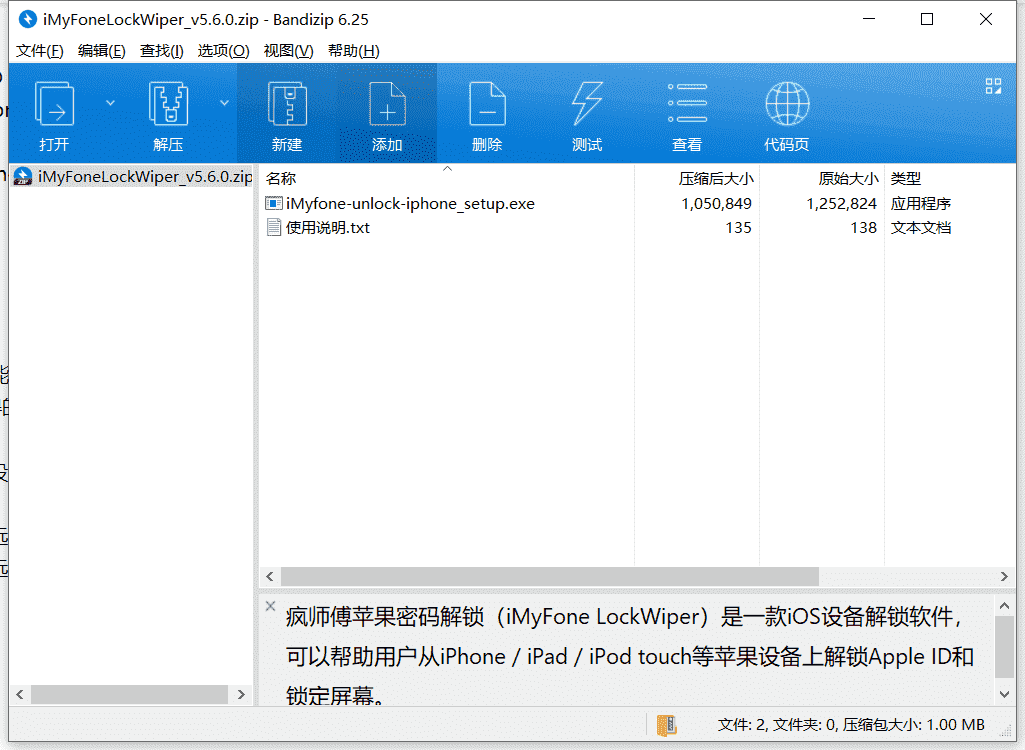
Task: Click comment panel vertical scrollbar thumb
Action: click(1005, 647)
